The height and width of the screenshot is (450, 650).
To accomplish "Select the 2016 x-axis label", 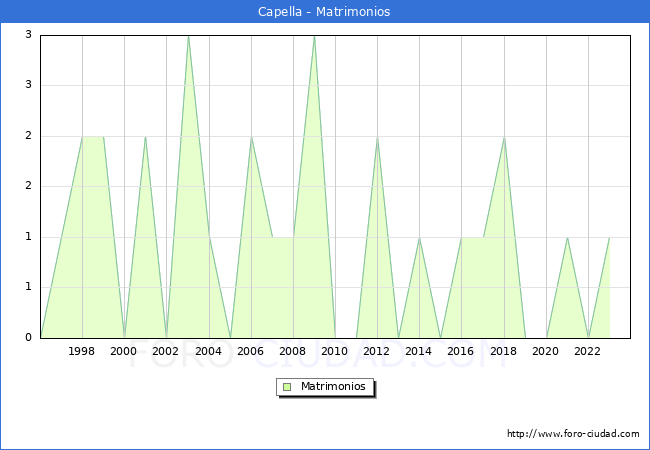I will 461,351.
